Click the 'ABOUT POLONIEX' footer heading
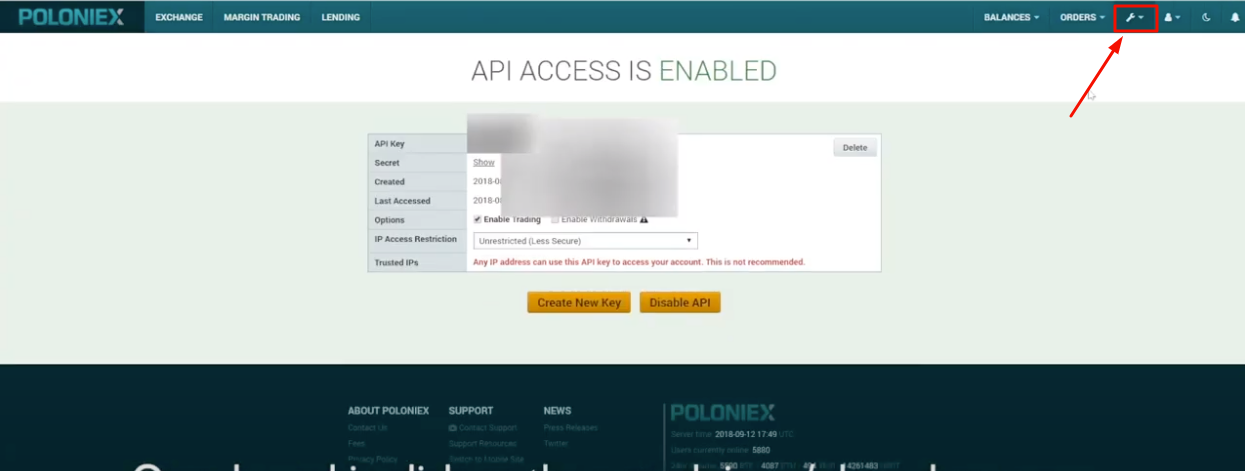 (x=388, y=410)
